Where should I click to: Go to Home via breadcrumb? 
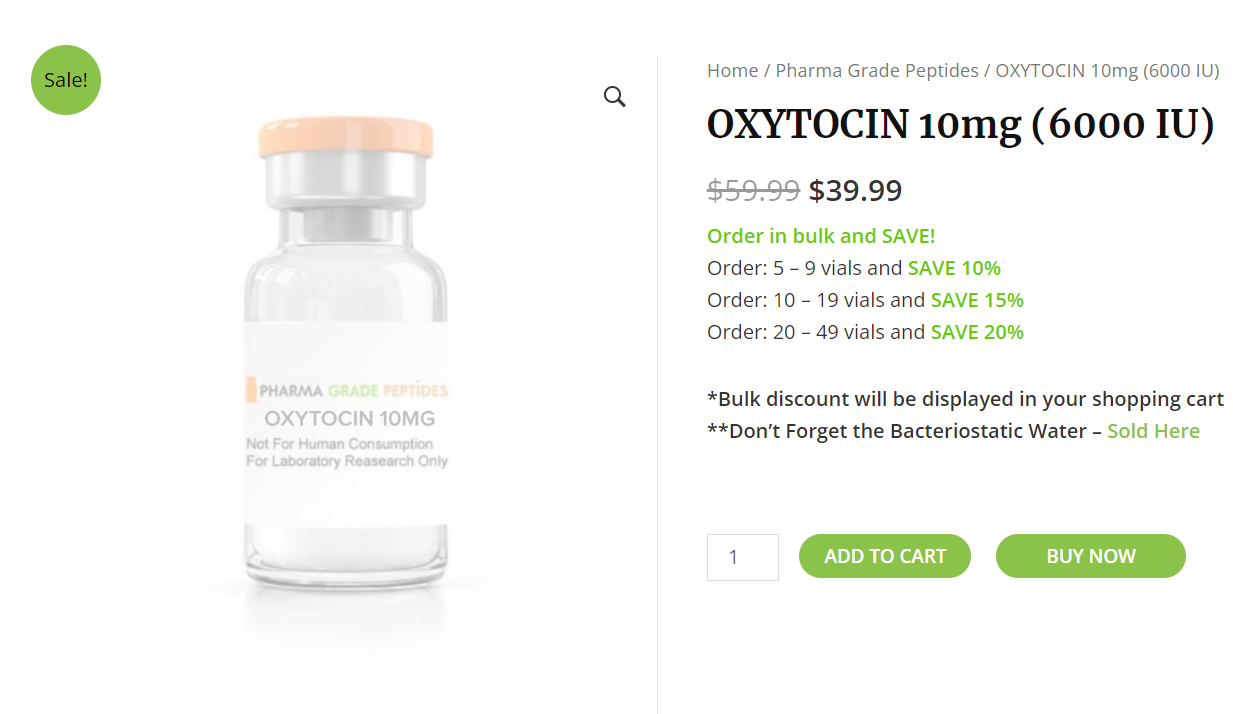click(732, 71)
